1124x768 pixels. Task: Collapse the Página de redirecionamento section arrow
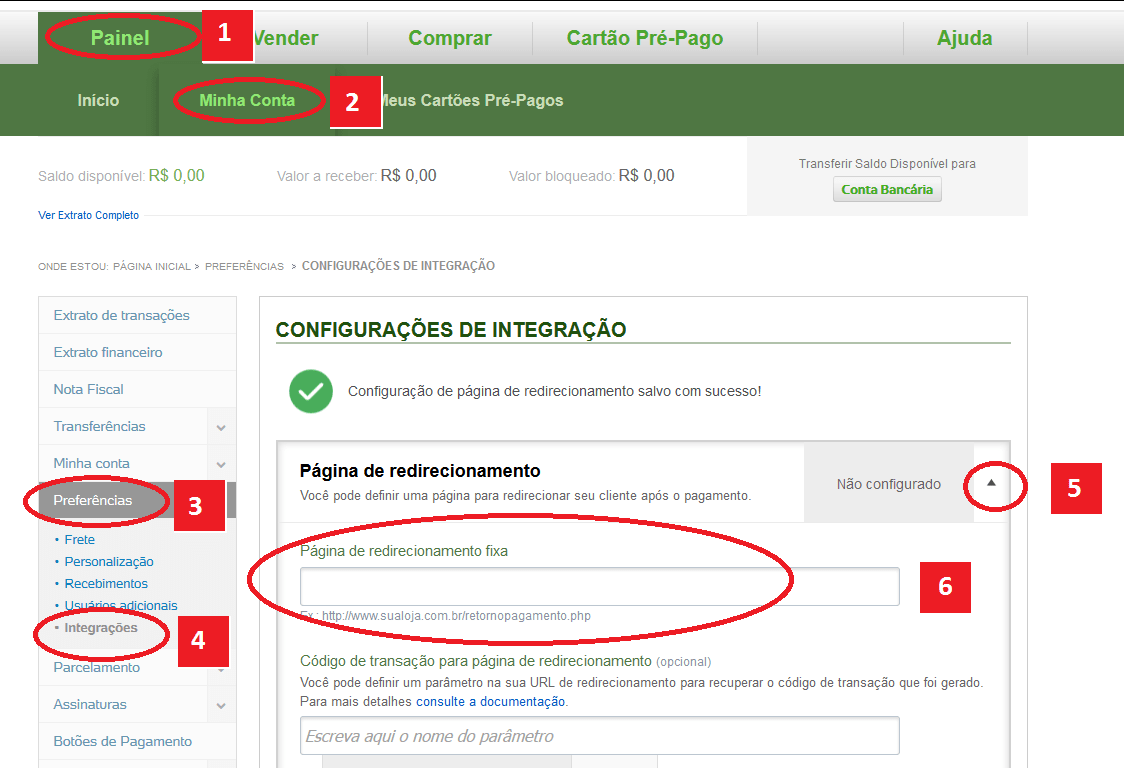click(991, 483)
